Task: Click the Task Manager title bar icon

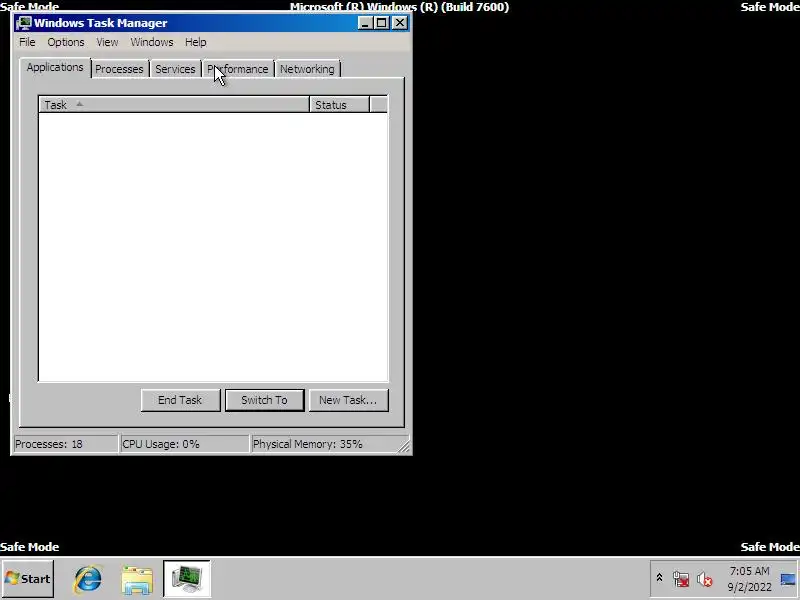Action: coord(23,23)
